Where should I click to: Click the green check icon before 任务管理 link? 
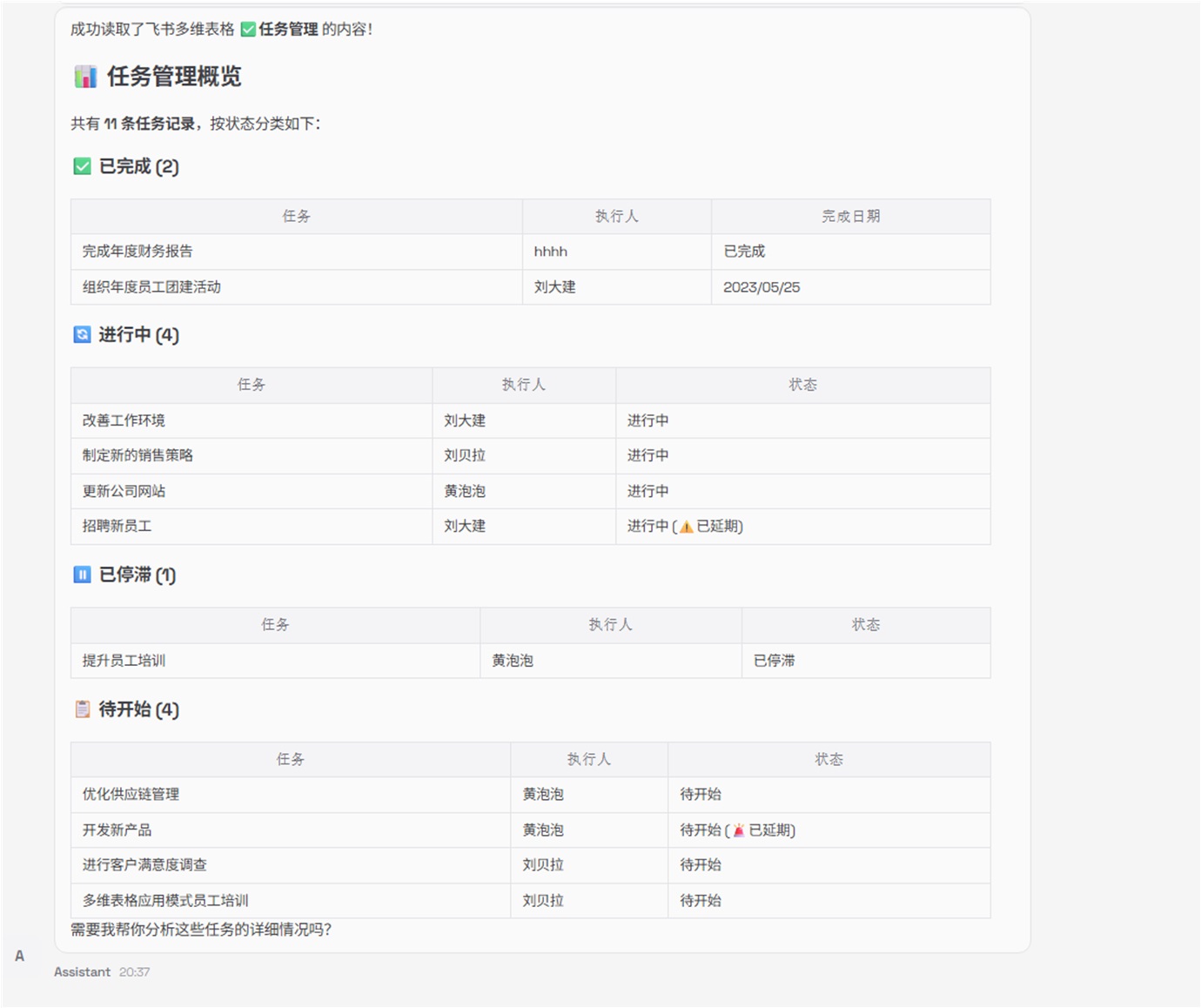tap(248, 30)
